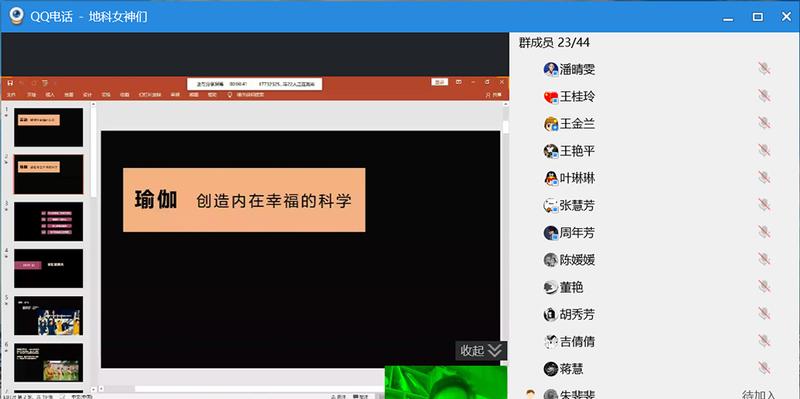
Task: Click the muted microphone icon for 王桂玲
Action: point(764,96)
